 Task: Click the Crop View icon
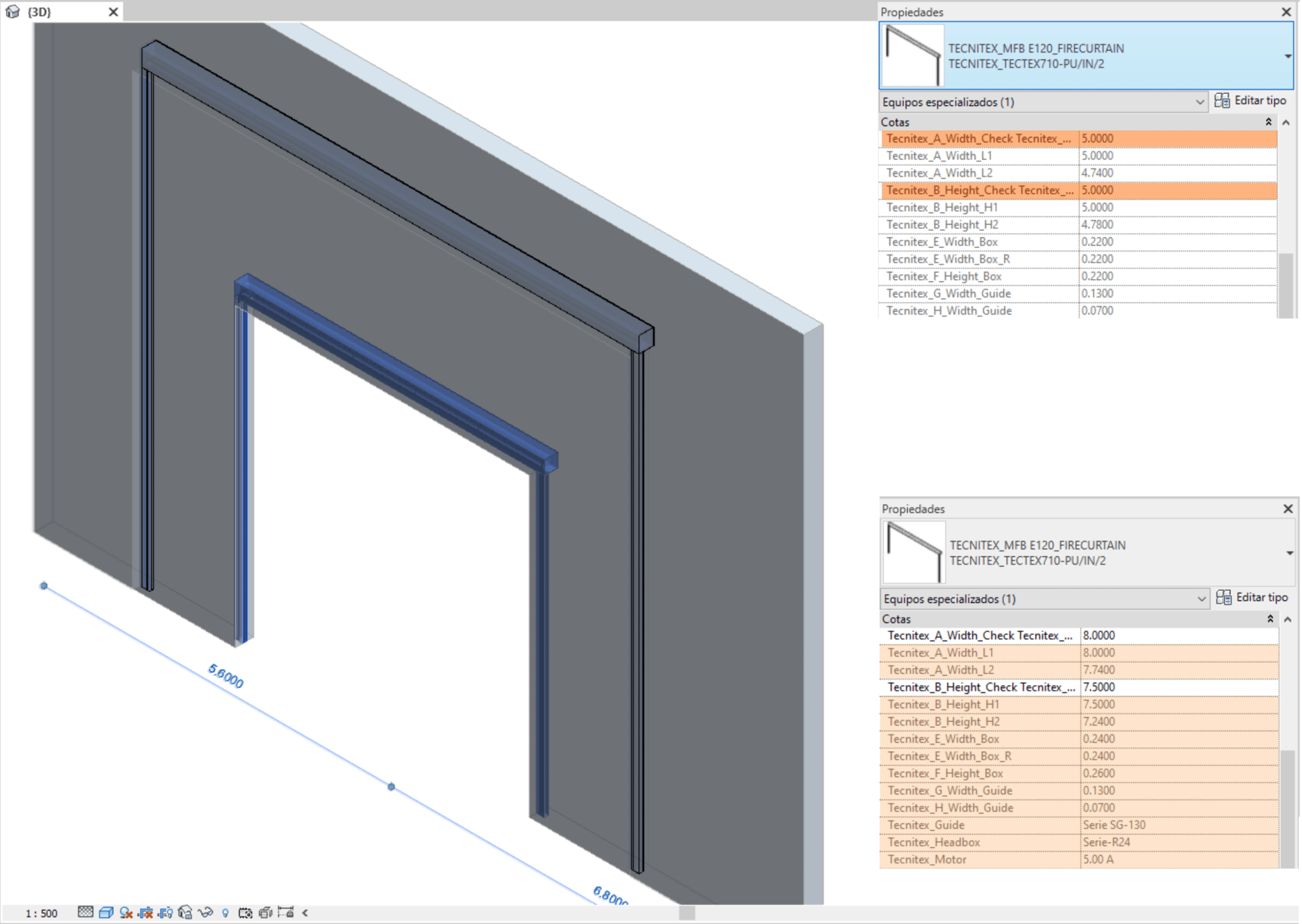[x=146, y=913]
